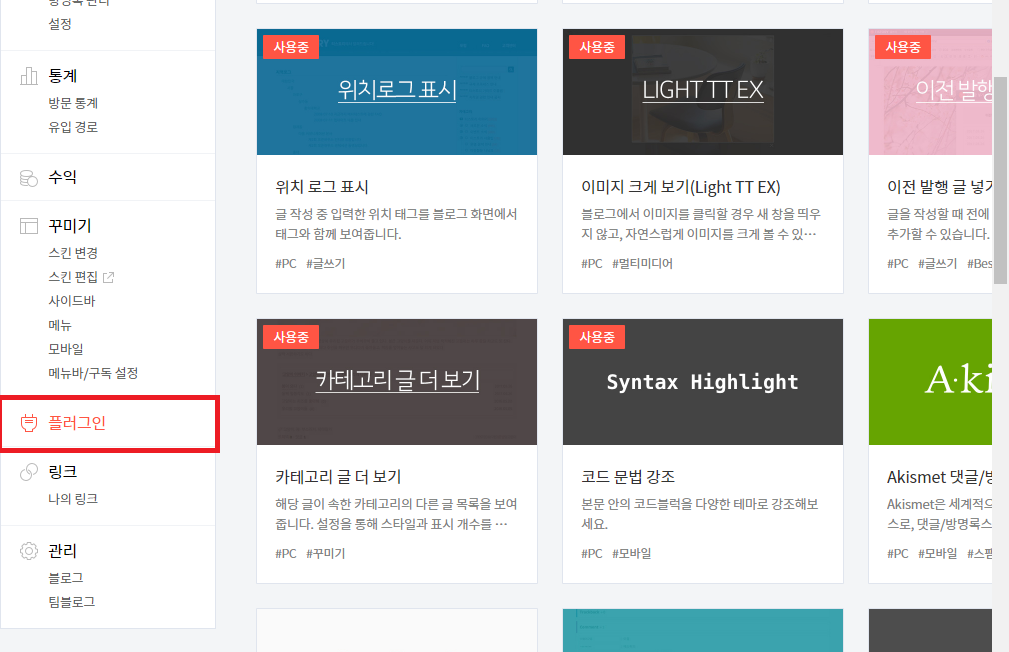Open the 이전 발행 plugin thumbnail
This screenshot has width=1009, height=652.
(930, 91)
